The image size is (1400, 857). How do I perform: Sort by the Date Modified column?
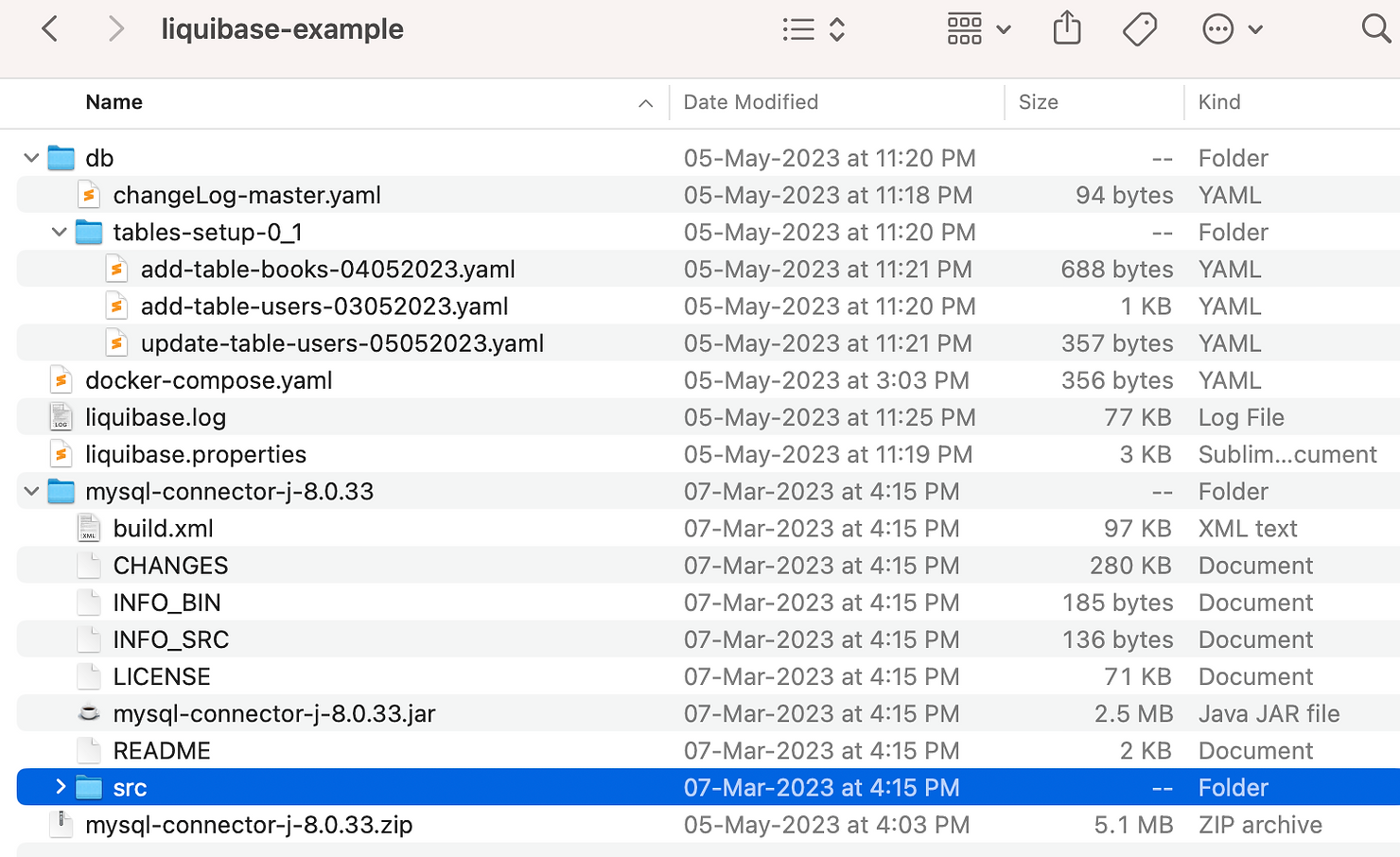point(750,102)
